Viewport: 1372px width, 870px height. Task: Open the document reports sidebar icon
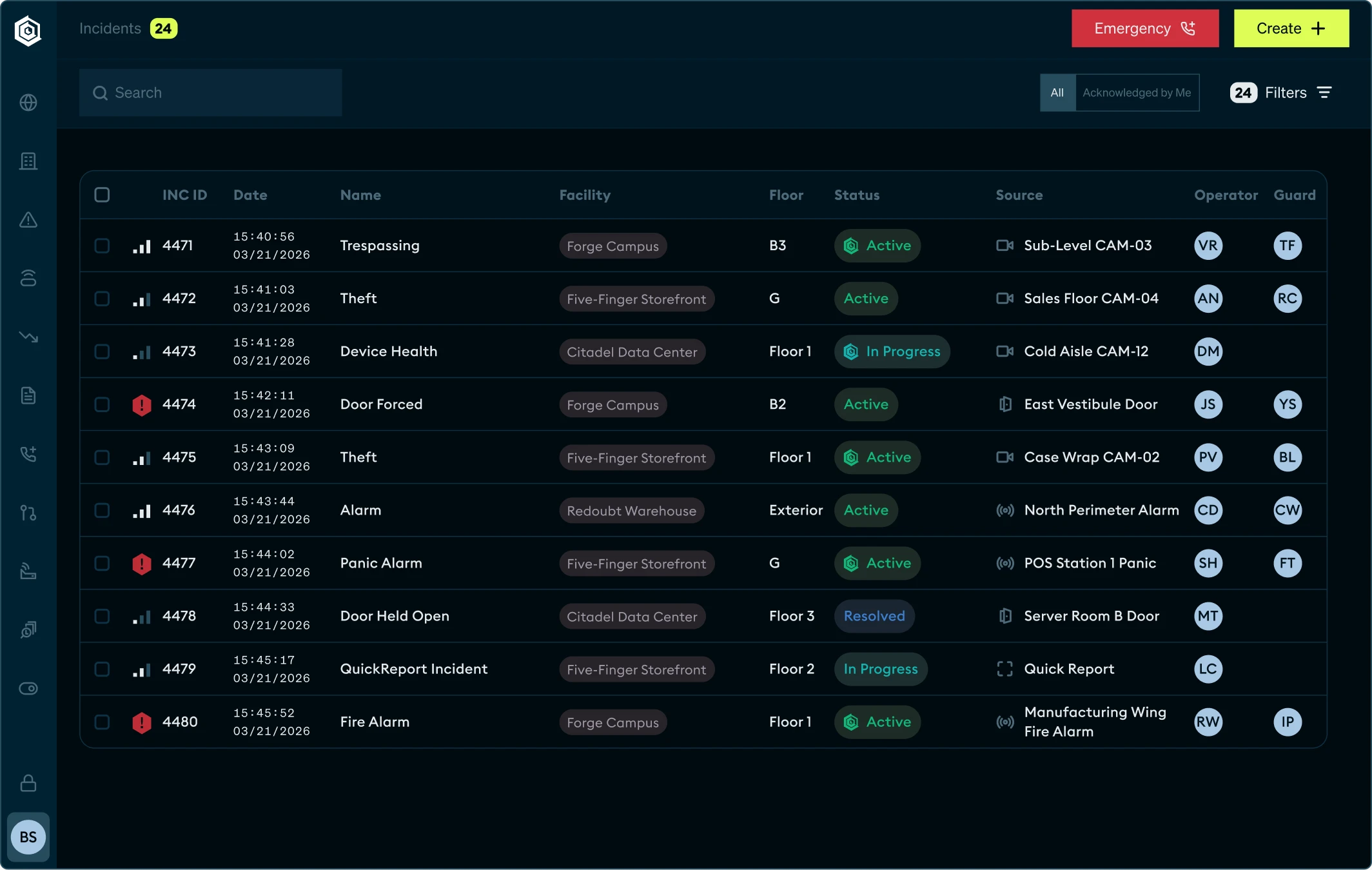point(28,395)
